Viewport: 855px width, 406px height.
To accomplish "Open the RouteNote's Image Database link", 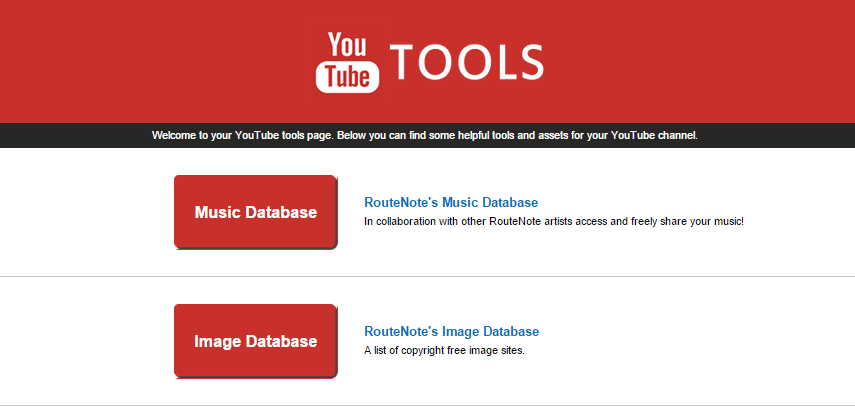I will [x=451, y=331].
